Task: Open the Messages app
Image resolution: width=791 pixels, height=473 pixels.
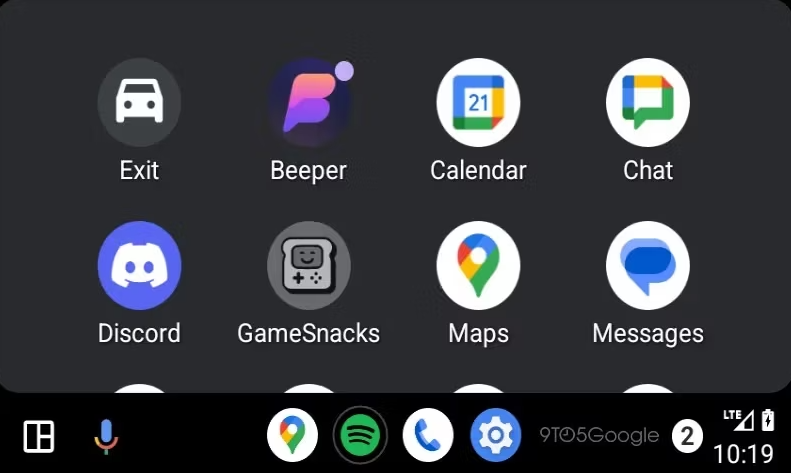Action: tap(648, 265)
